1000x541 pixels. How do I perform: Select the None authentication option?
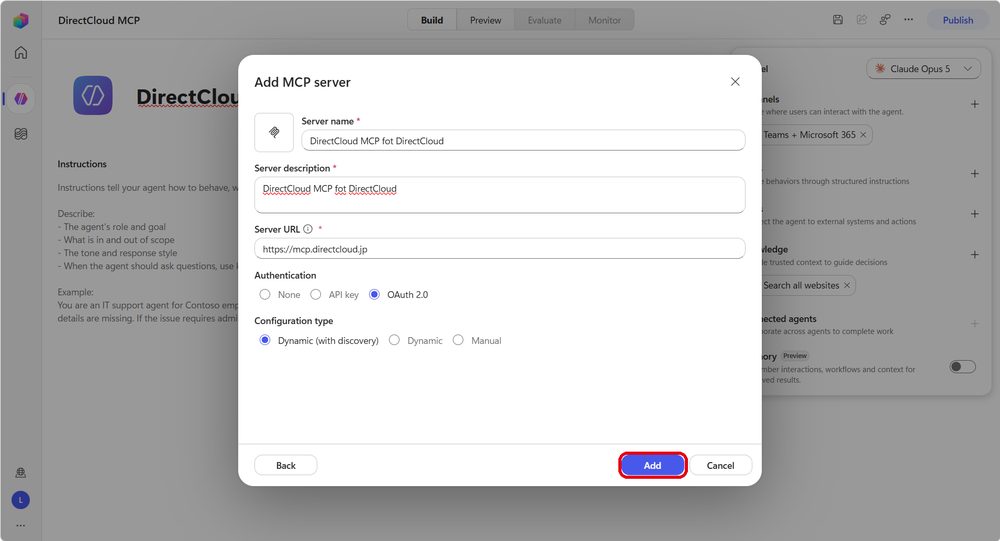(x=265, y=294)
